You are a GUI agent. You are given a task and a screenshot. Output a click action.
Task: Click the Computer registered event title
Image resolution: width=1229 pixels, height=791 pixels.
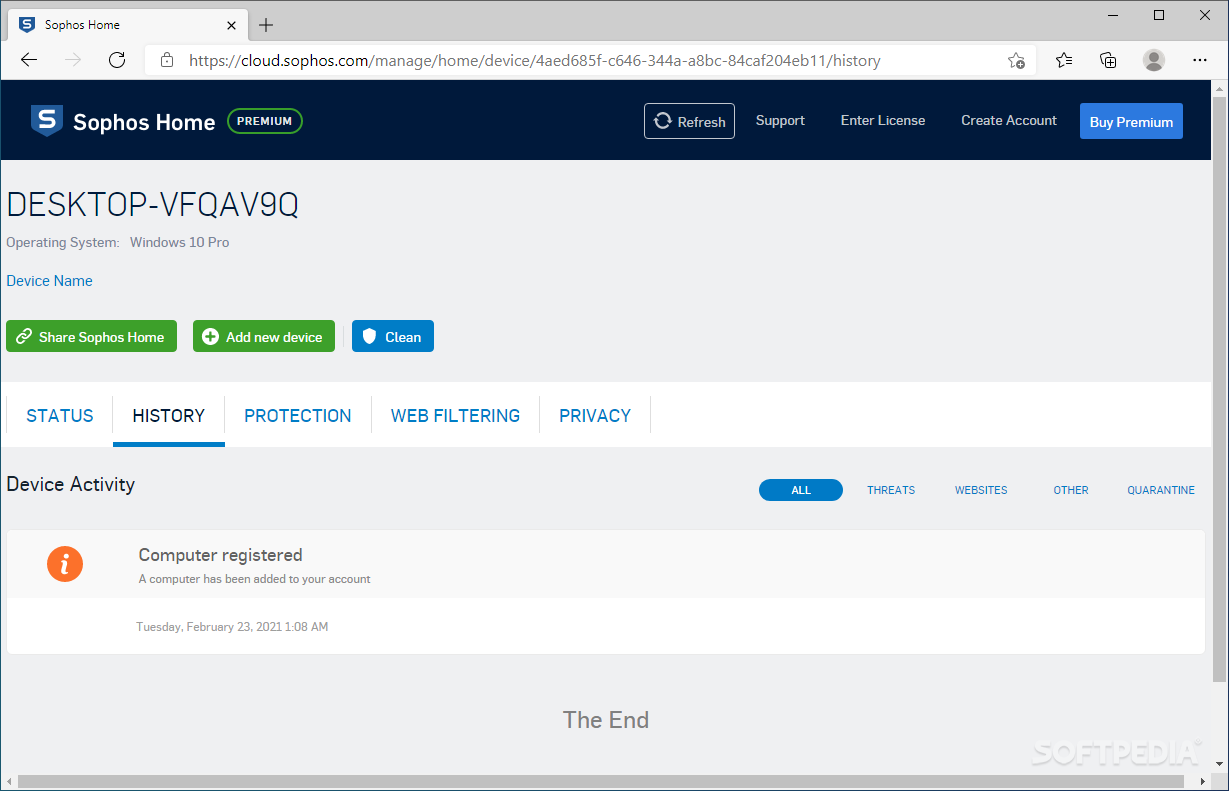coord(220,555)
